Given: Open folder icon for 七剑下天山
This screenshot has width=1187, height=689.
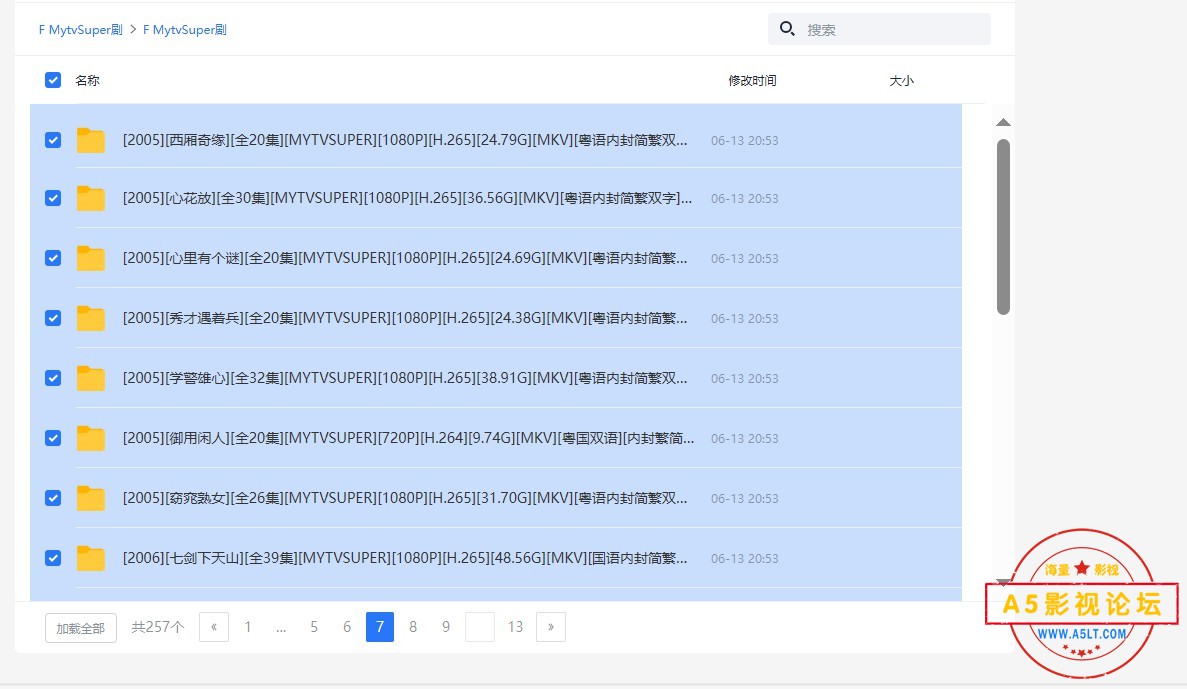Looking at the screenshot, I should tap(91, 558).
